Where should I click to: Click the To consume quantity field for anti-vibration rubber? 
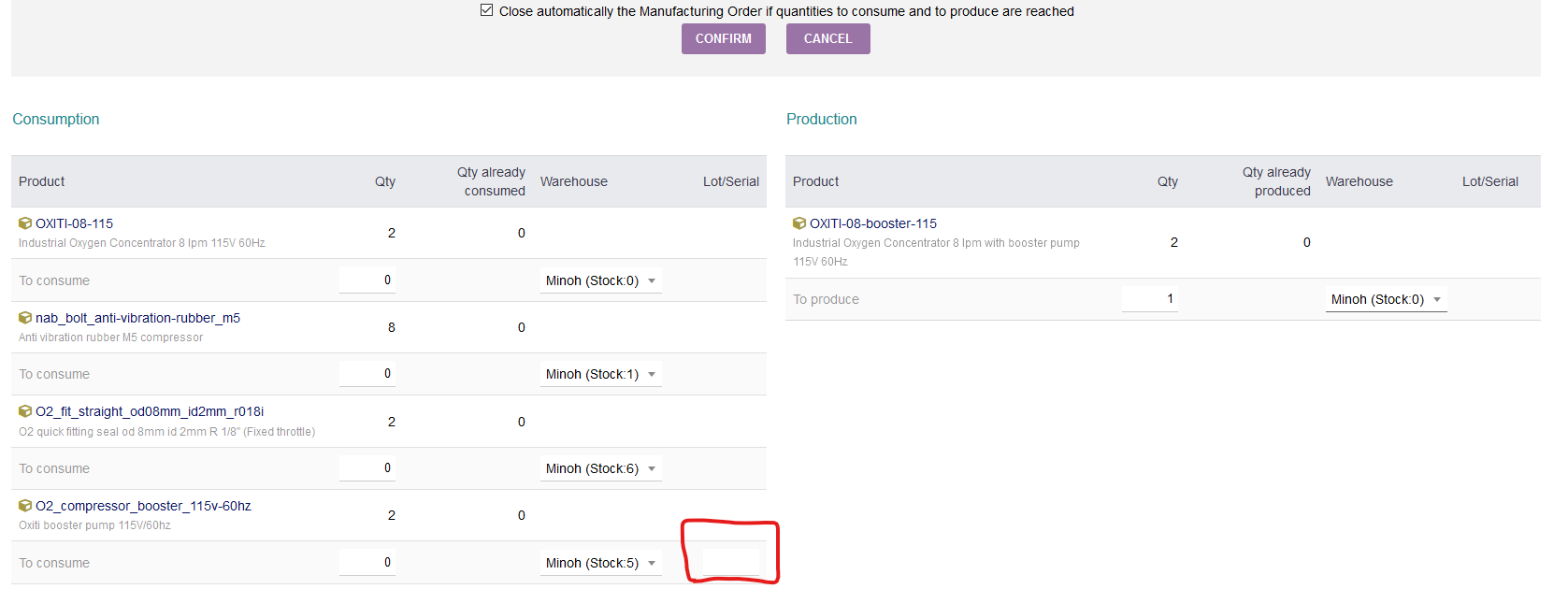click(x=367, y=373)
